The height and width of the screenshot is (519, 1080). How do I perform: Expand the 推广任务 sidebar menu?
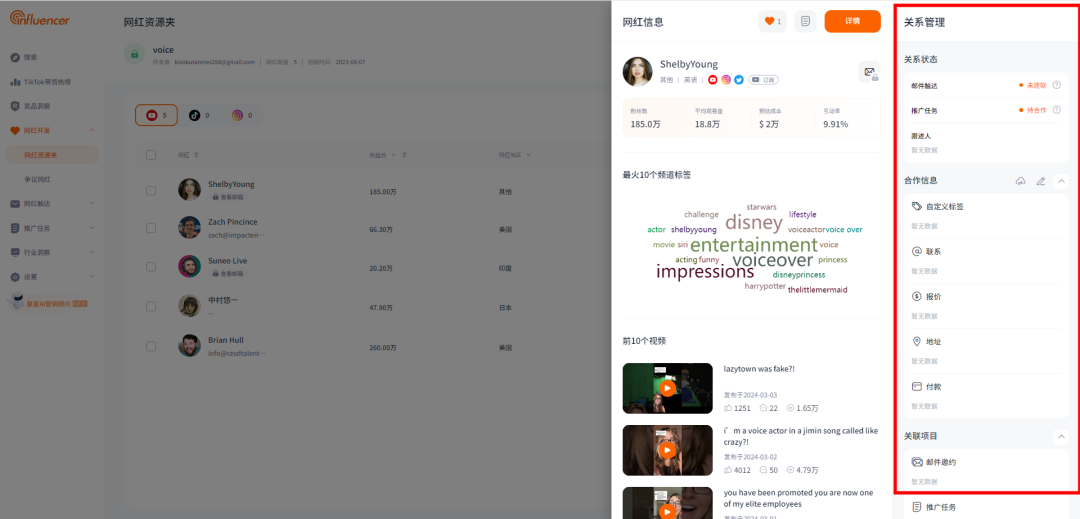tap(52, 228)
